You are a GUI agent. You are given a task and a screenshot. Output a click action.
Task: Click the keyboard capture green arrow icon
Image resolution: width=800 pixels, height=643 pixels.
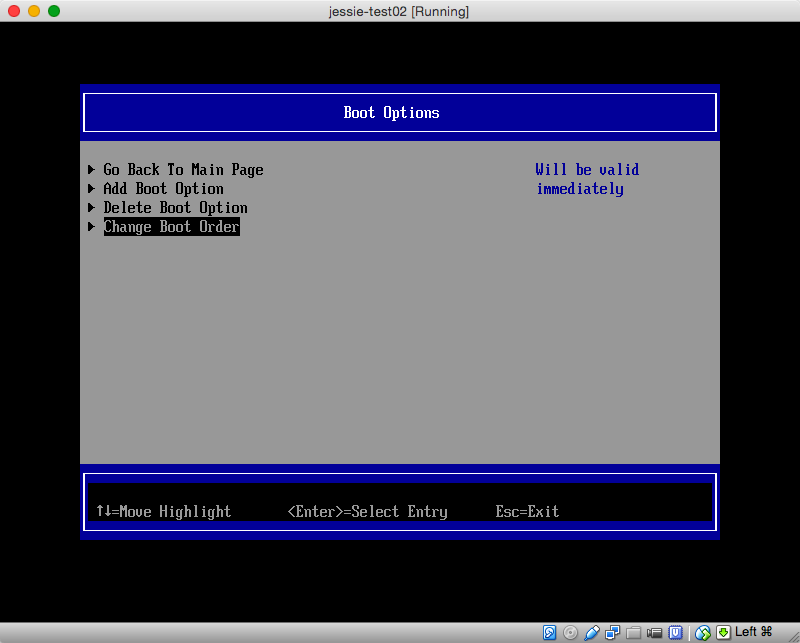(x=723, y=633)
